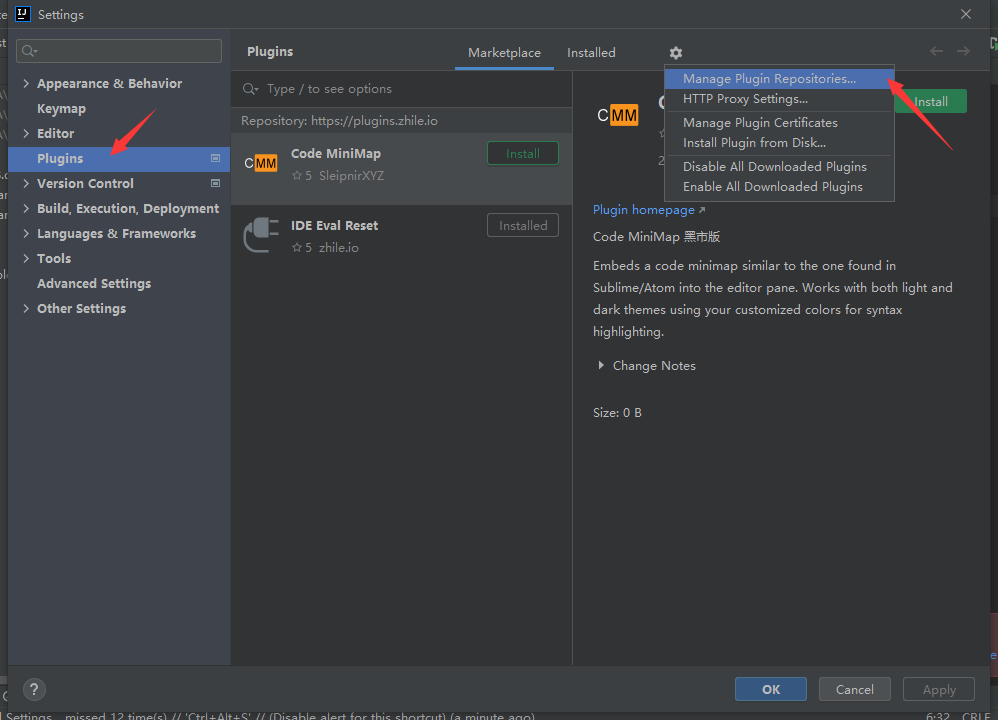The image size is (998, 720).
Task: Click the star rating of Code MiniMap
Action: (302, 176)
